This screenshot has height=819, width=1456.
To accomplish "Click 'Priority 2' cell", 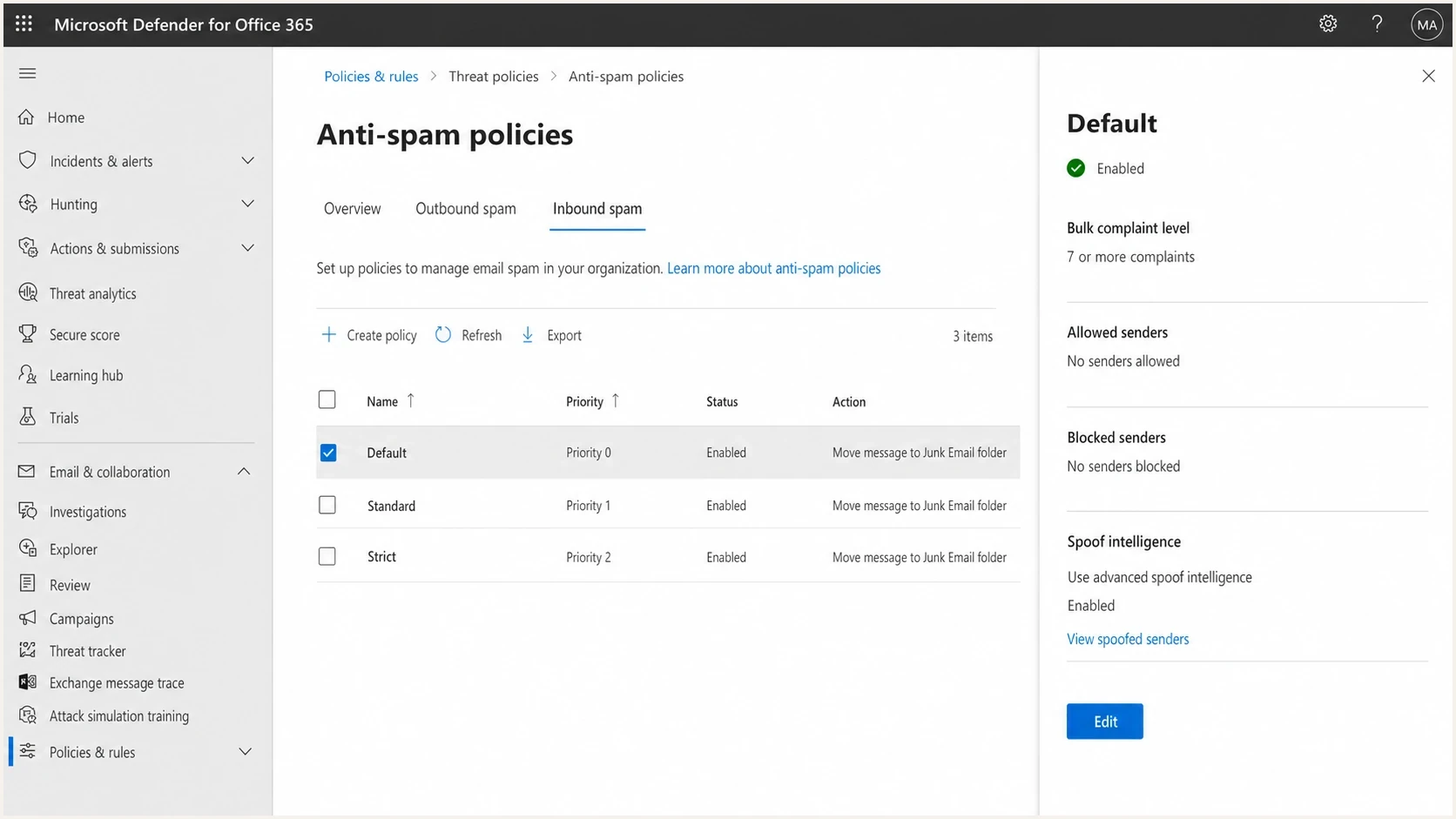I will (589, 557).
